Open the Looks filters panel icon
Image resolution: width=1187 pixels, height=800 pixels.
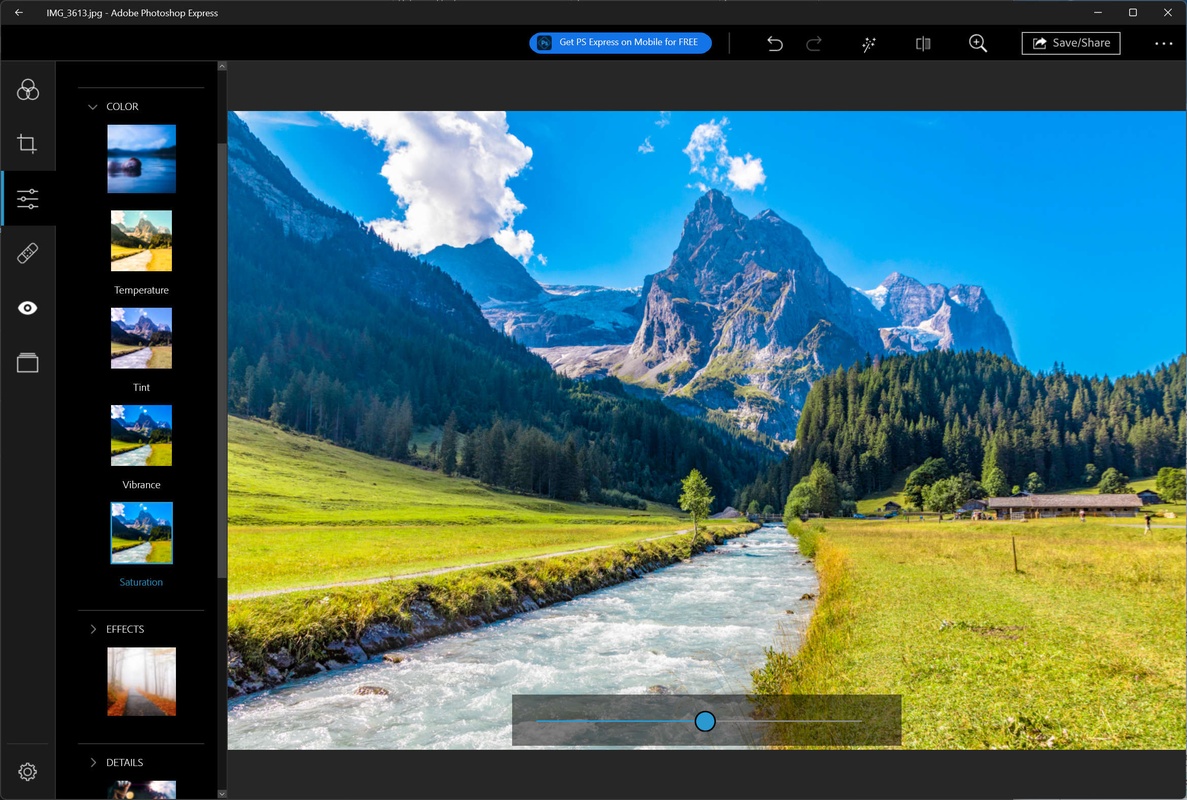28,90
